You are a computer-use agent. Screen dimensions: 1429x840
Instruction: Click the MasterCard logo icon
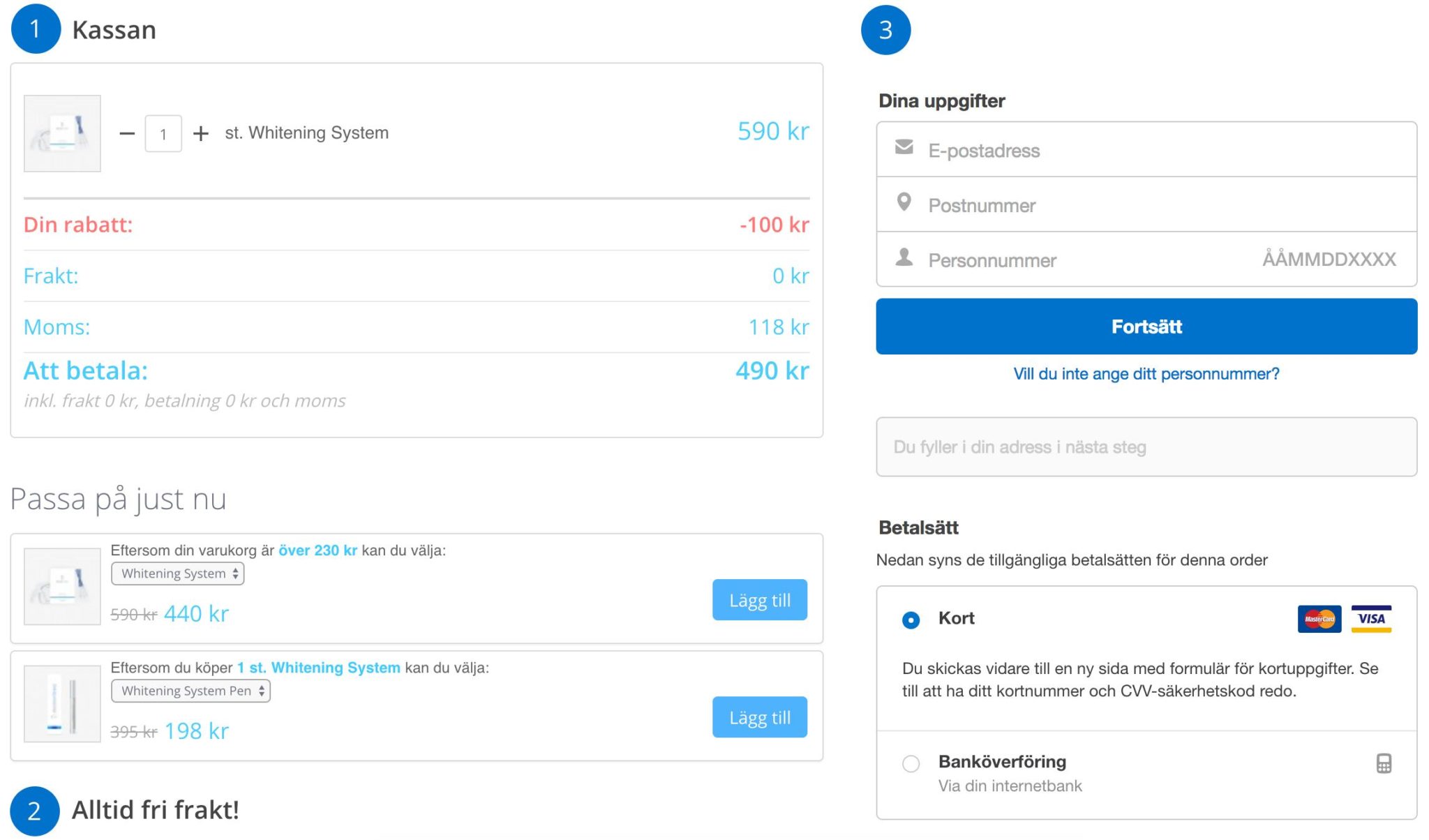(x=1319, y=619)
